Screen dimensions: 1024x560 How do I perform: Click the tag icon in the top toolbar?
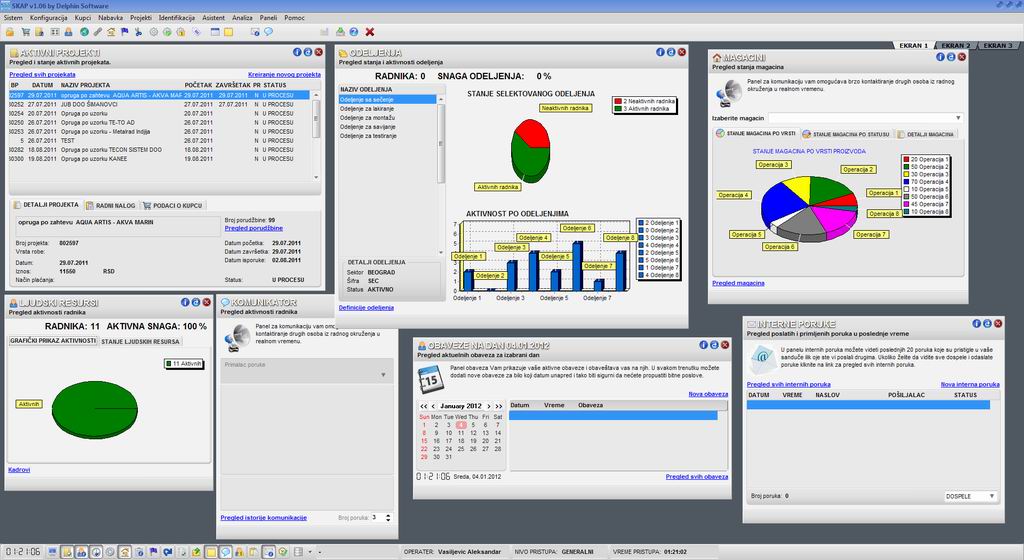click(196, 31)
